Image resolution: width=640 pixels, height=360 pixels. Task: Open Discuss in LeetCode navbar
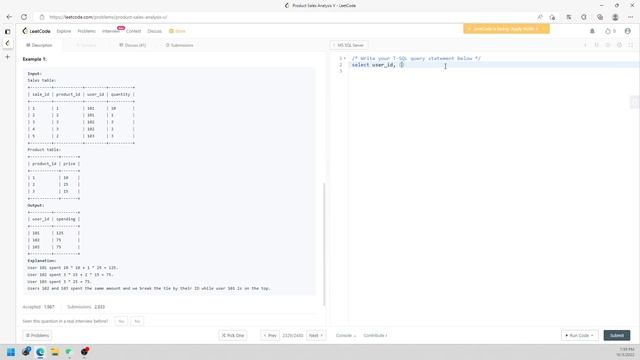(x=154, y=31)
